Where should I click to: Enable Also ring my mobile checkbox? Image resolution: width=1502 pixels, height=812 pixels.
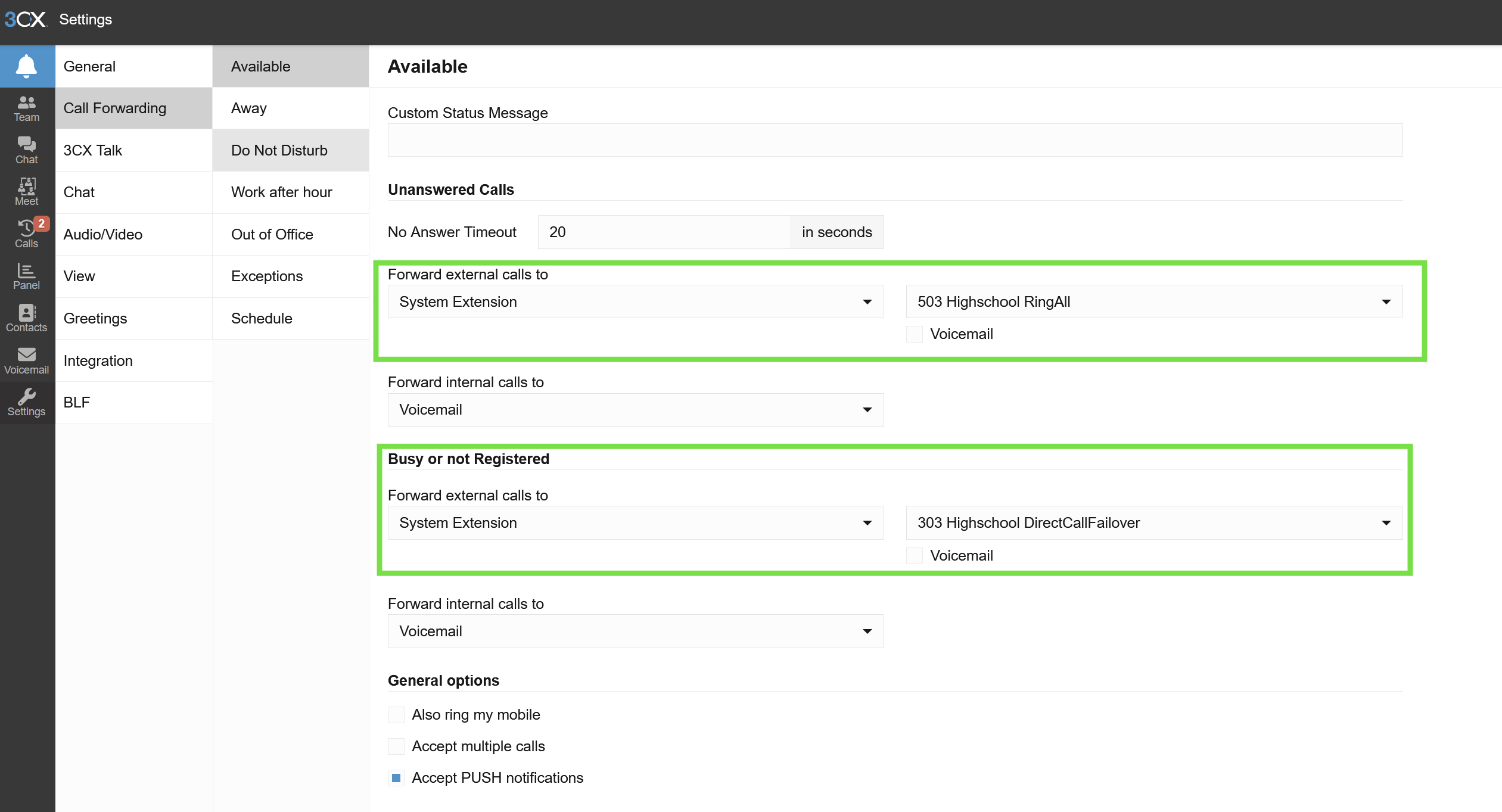pyautogui.click(x=396, y=715)
